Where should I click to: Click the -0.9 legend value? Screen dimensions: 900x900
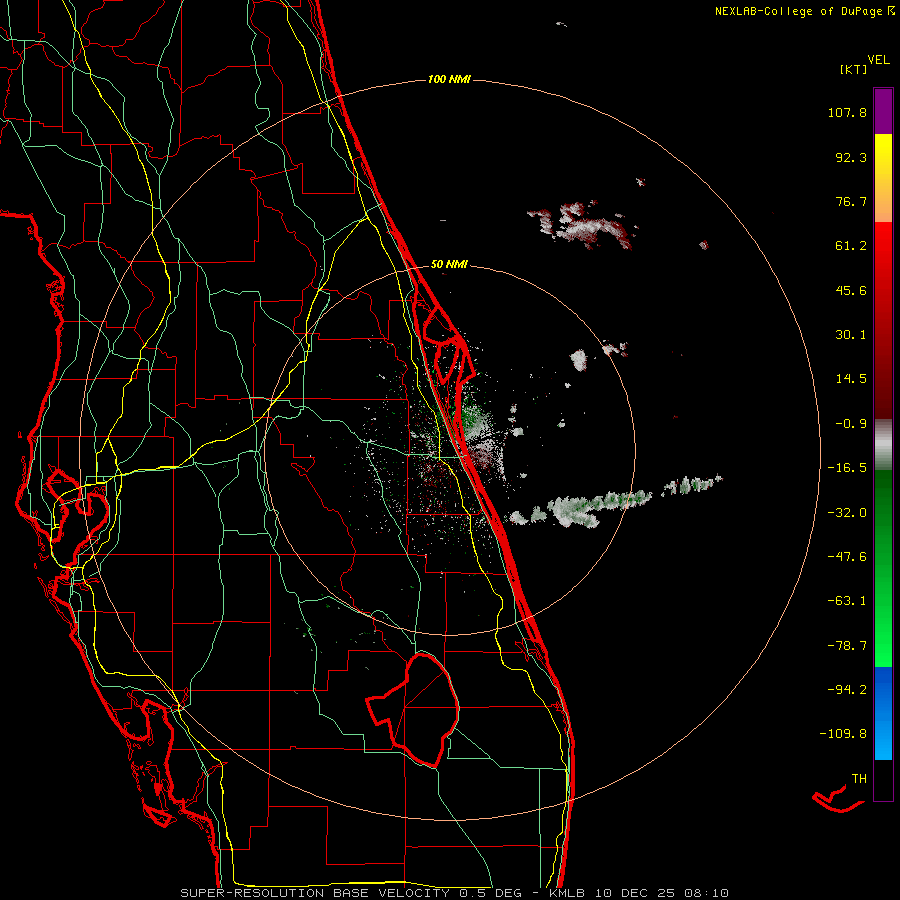[851, 424]
